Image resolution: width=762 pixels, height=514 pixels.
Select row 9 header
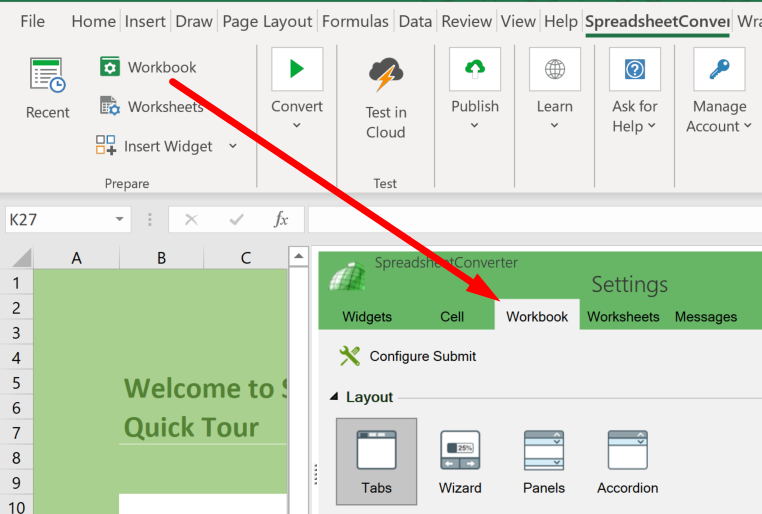point(16,483)
